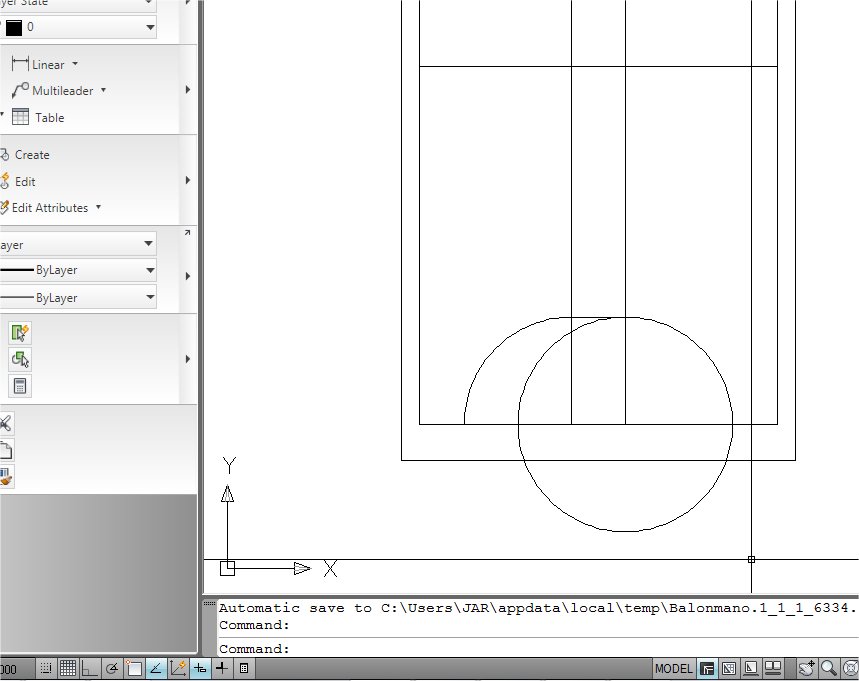Click the Create block button

click(x=25, y=155)
